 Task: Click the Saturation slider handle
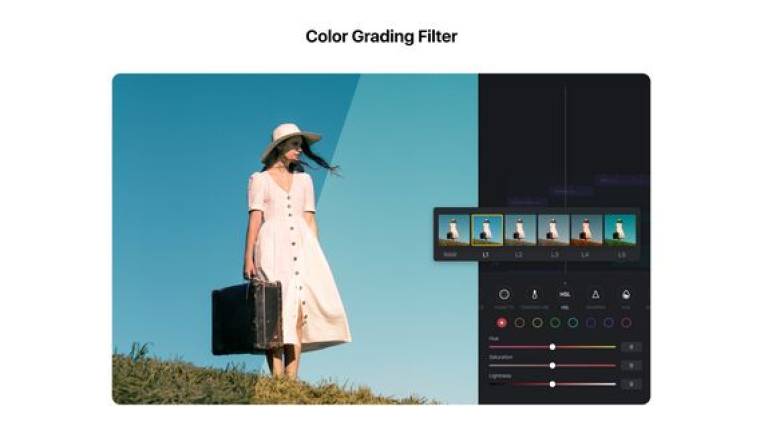(552, 365)
